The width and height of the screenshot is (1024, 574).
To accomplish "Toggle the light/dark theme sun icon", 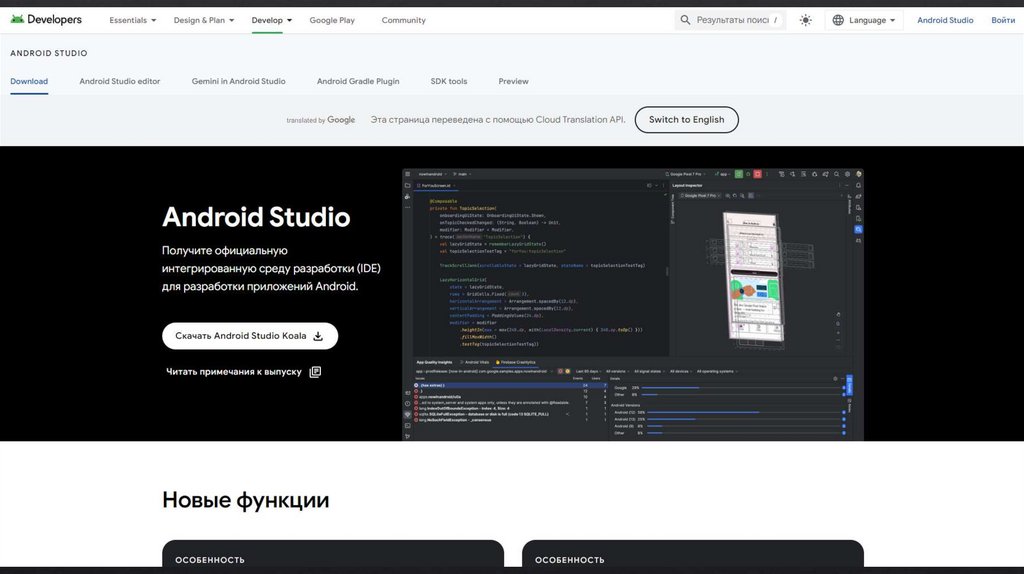I will point(805,20).
